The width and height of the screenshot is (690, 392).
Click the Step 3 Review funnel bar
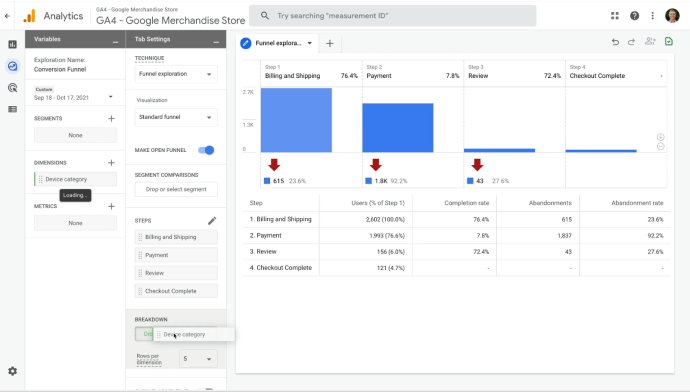click(x=499, y=150)
